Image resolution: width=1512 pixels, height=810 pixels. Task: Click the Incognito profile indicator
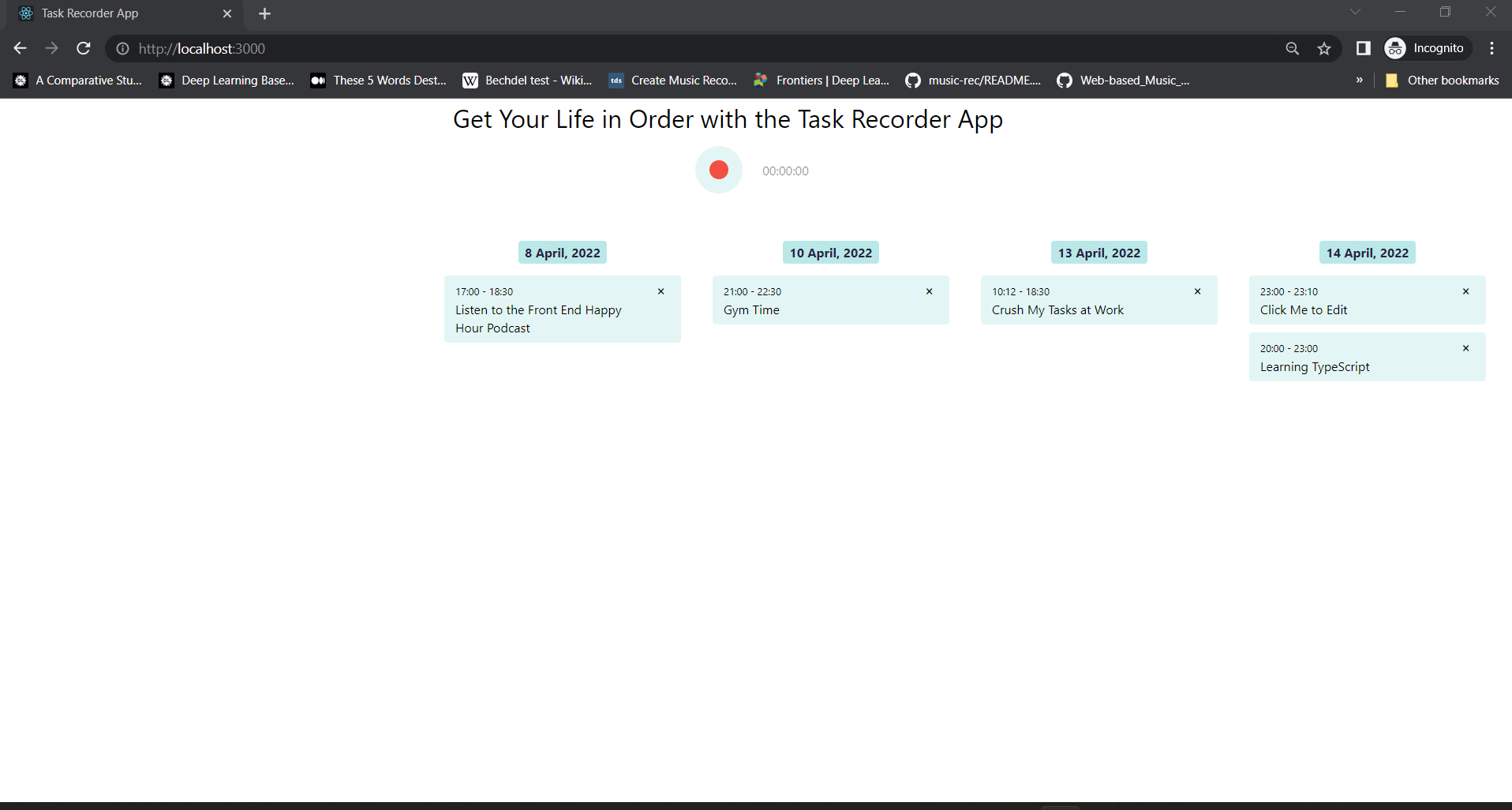pos(1426,48)
